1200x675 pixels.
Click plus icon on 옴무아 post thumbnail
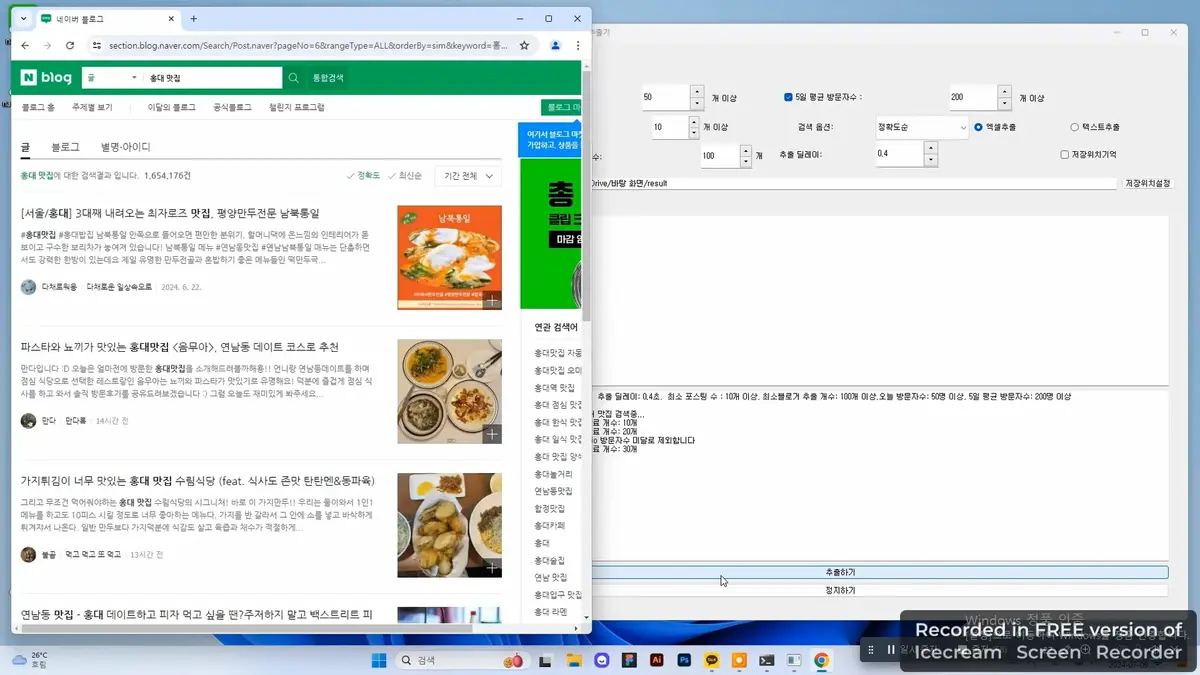click(x=491, y=433)
